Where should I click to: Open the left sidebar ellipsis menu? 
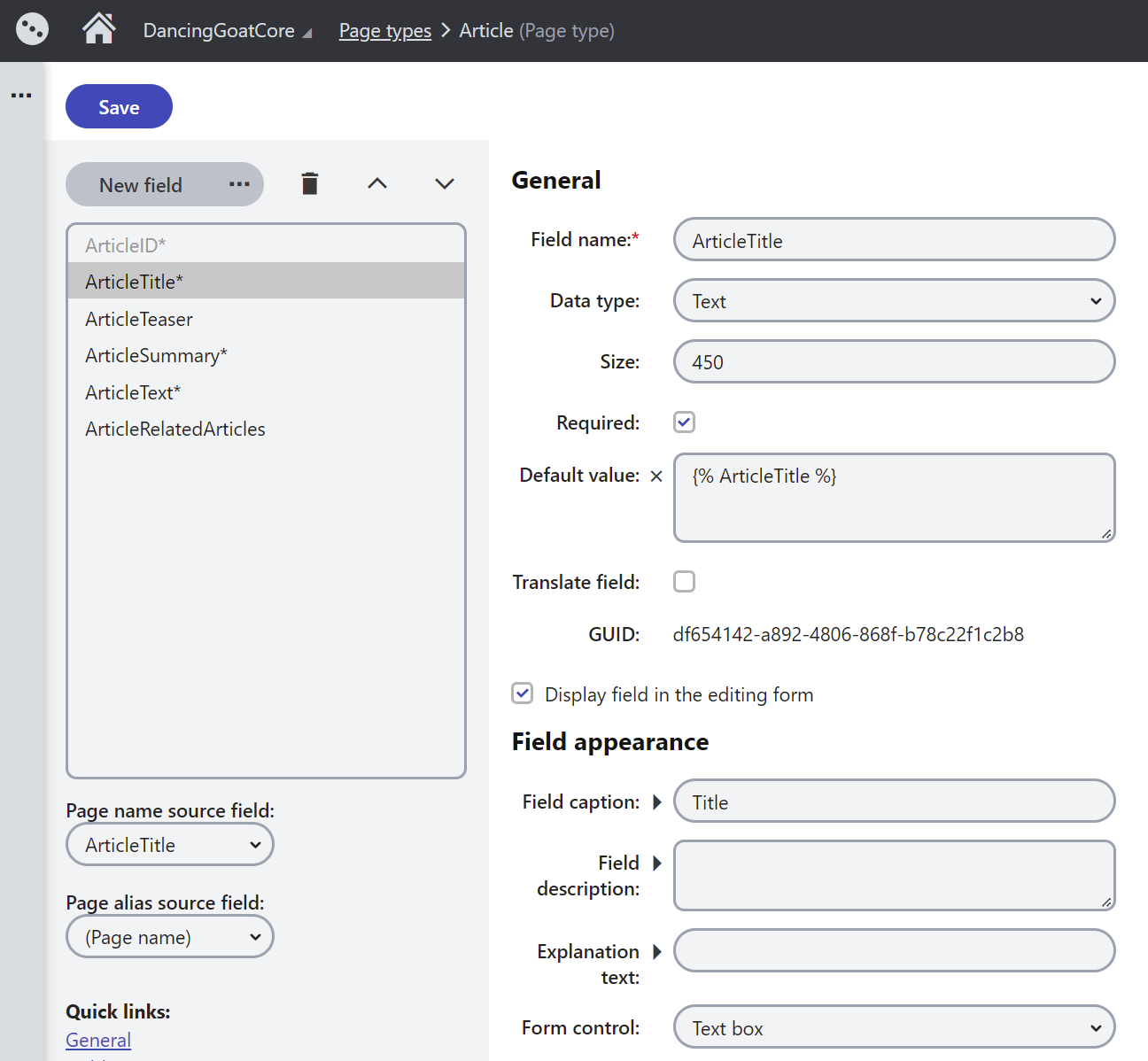tap(21, 95)
